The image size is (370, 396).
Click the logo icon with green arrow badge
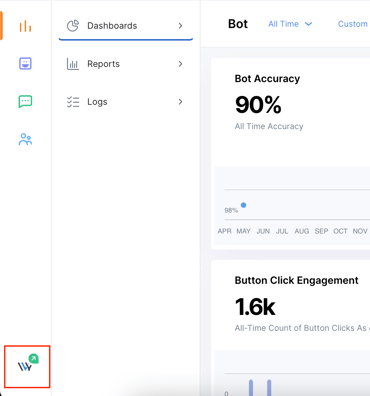[x=27, y=364]
